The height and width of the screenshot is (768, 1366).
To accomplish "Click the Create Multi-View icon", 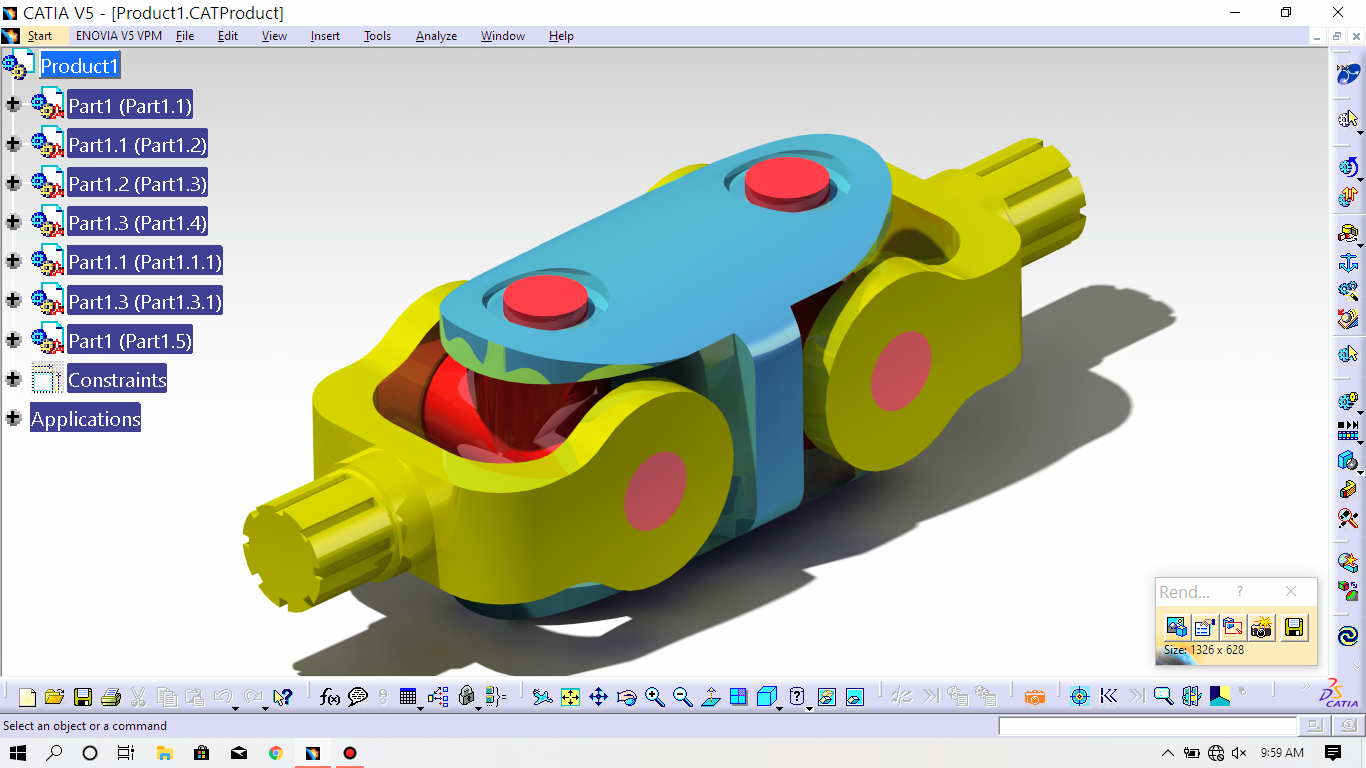I will click(x=739, y=697).
